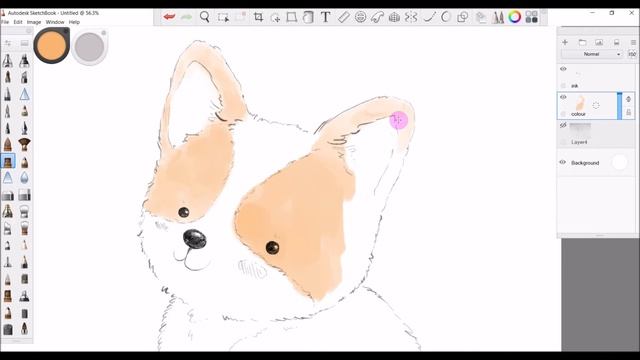Turn on Perspective guides
Viewport: 640px width, 360px height.
tap(394, 17)
